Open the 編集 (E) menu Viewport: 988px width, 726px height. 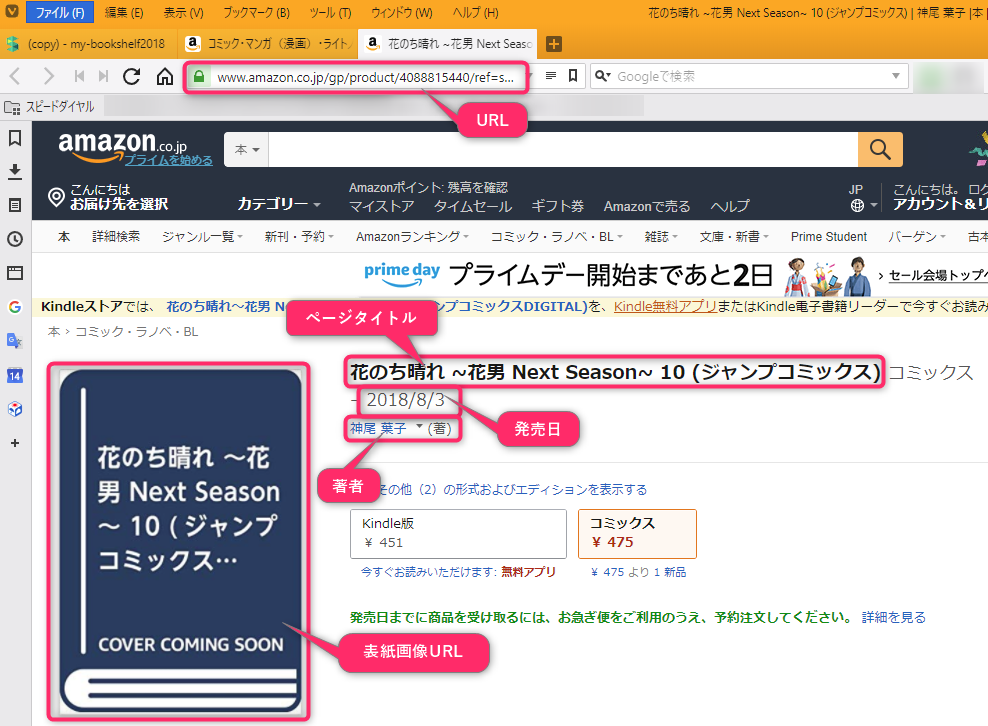124,12
